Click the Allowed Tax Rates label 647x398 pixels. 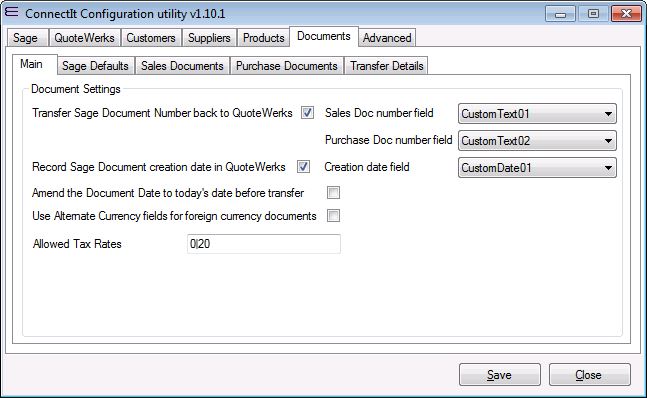click(77, 244)
